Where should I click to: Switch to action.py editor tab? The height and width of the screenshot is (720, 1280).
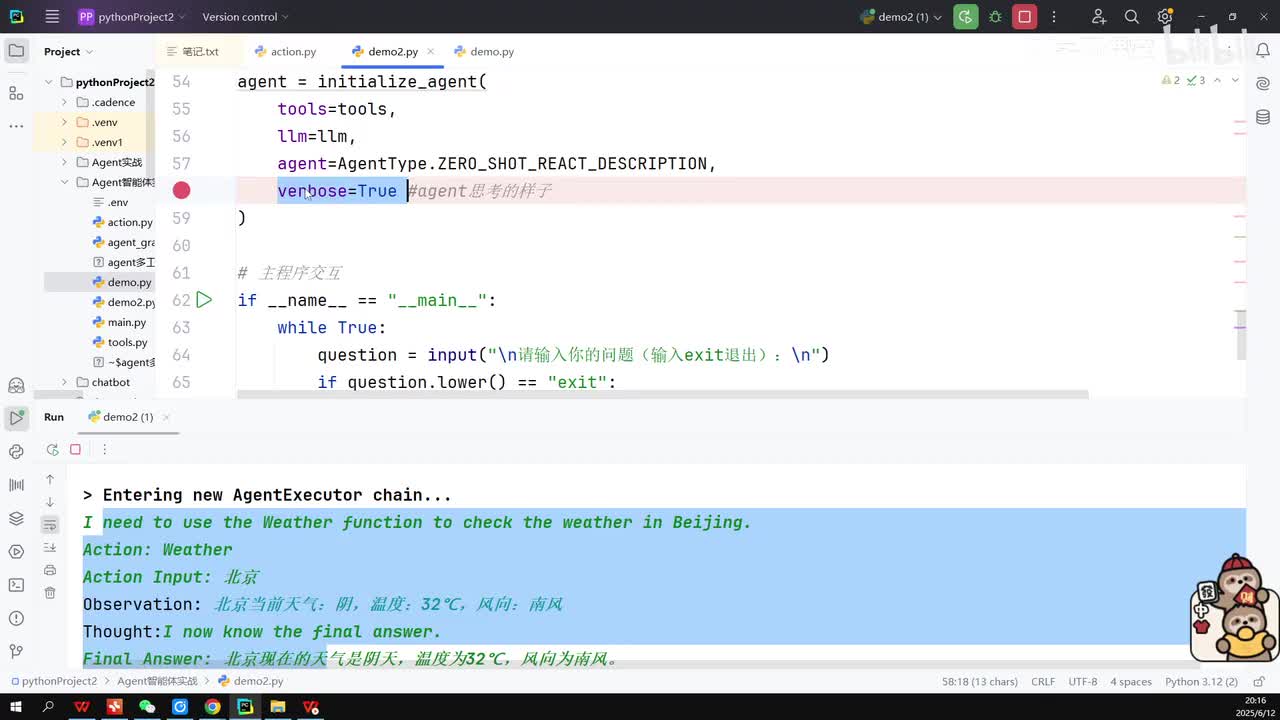coord(285,52)
